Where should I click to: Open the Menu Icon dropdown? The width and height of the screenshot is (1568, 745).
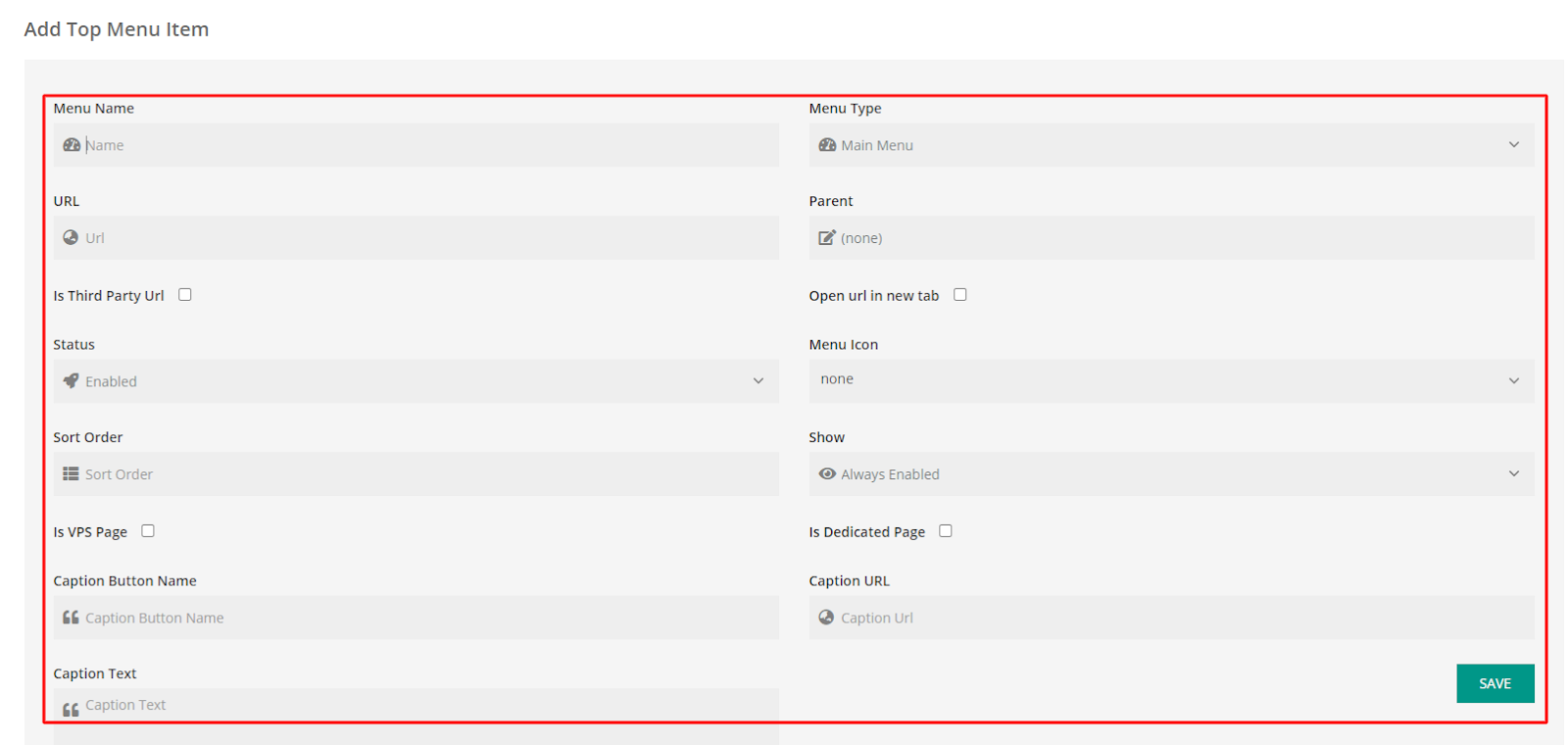tap(1171, 380)
